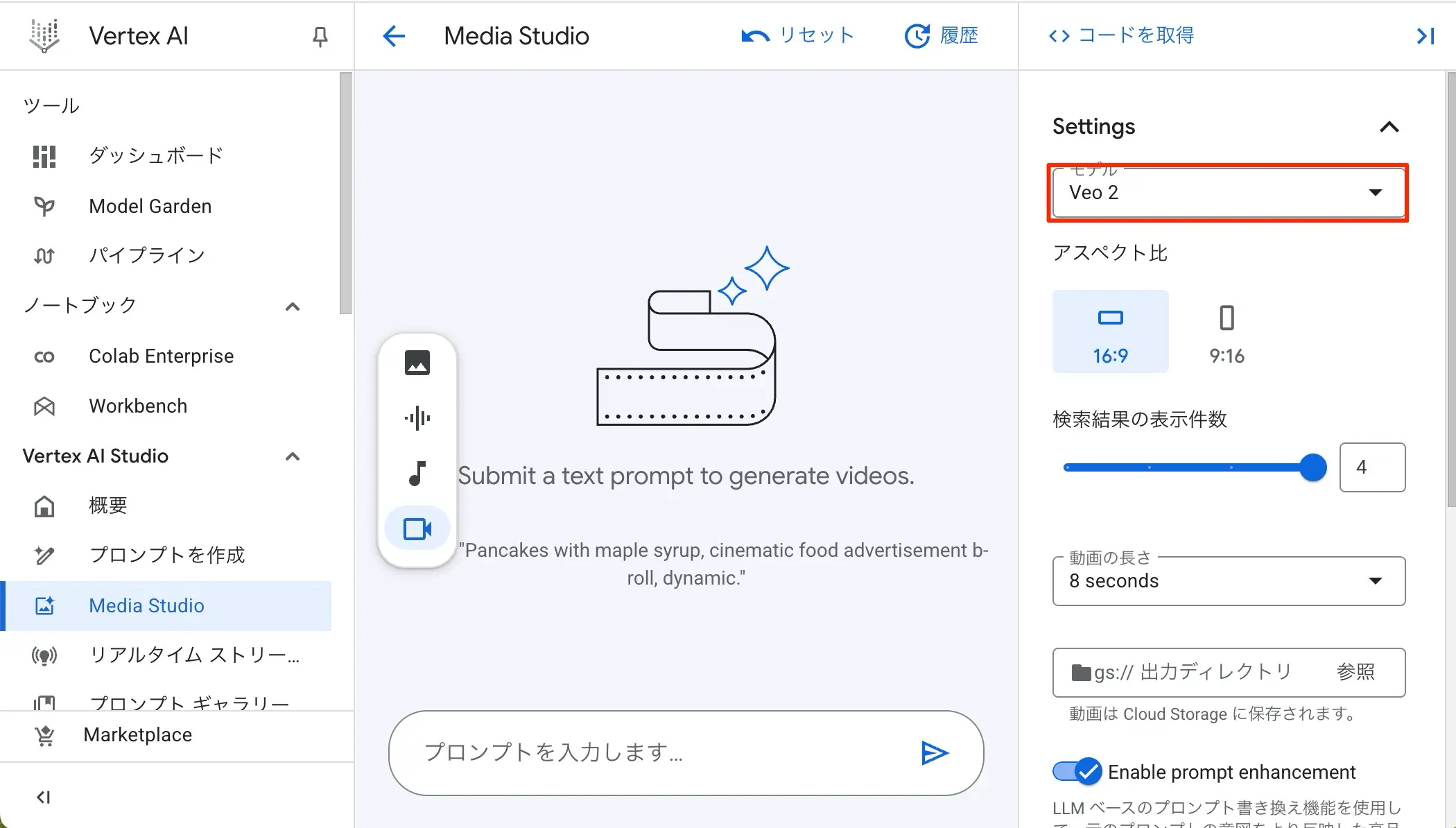
Task: Click the Media Studio page title
Action: [517, 36]
